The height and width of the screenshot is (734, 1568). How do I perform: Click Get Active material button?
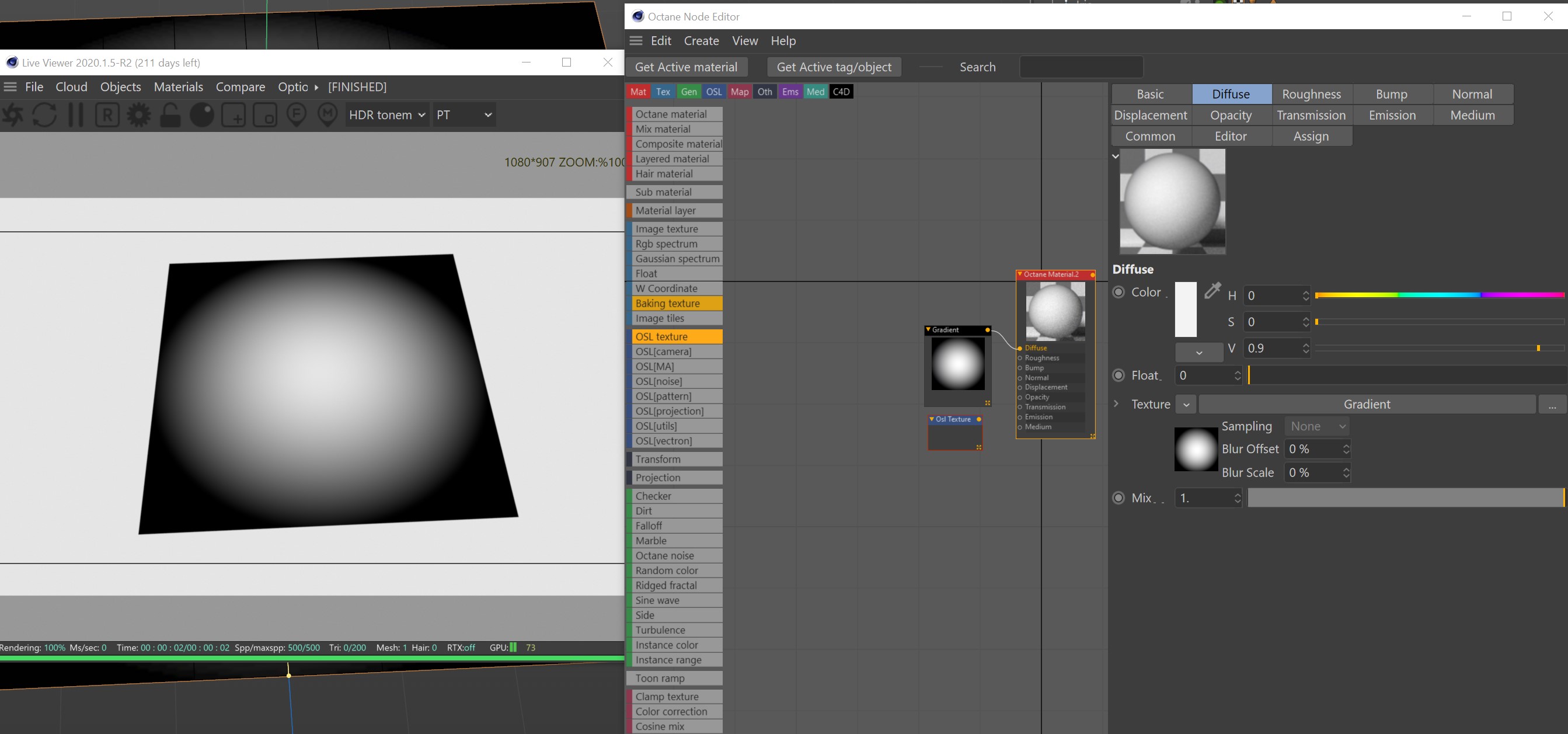point(686,67)
